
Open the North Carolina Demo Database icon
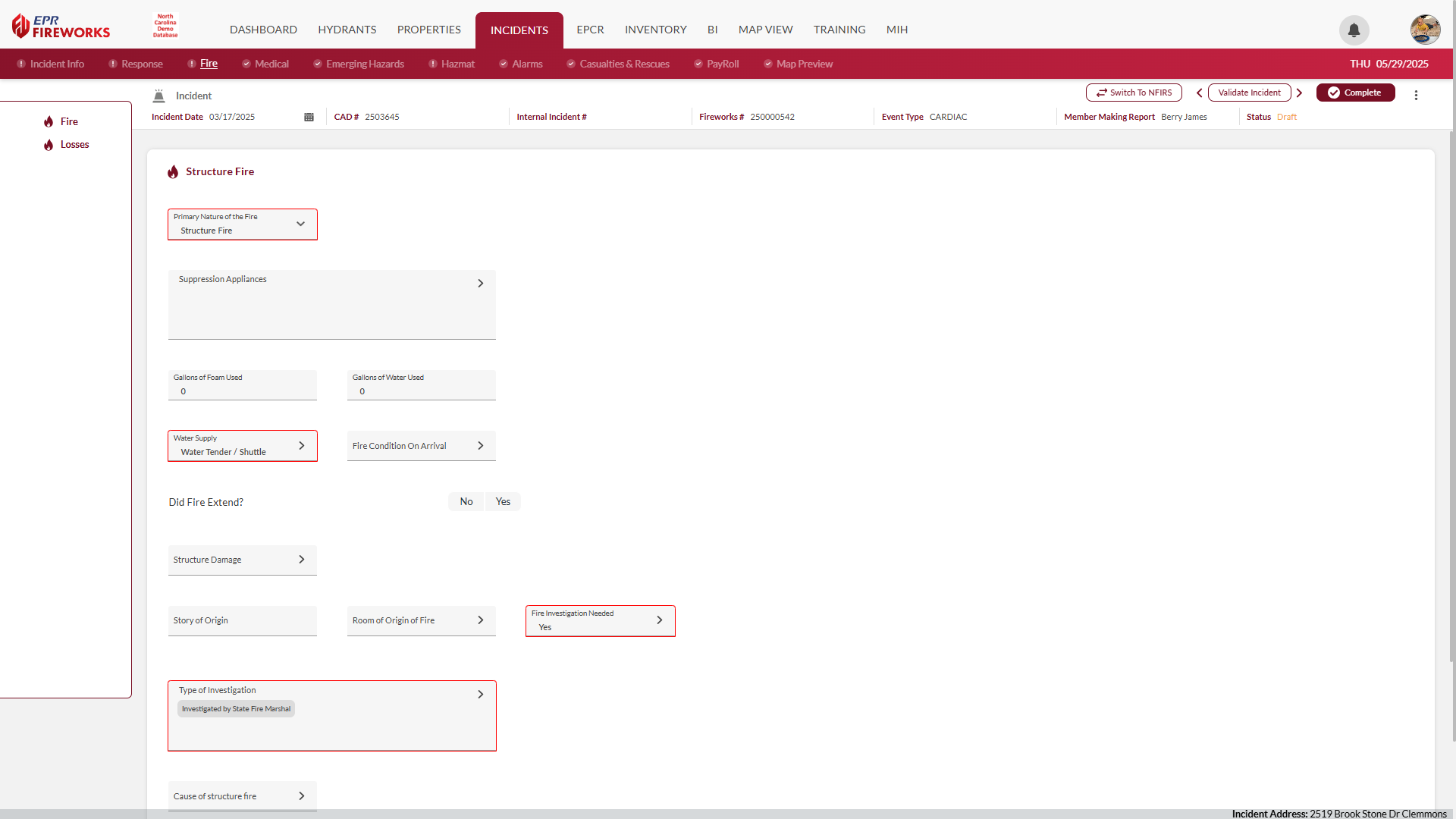pos(164,24)
